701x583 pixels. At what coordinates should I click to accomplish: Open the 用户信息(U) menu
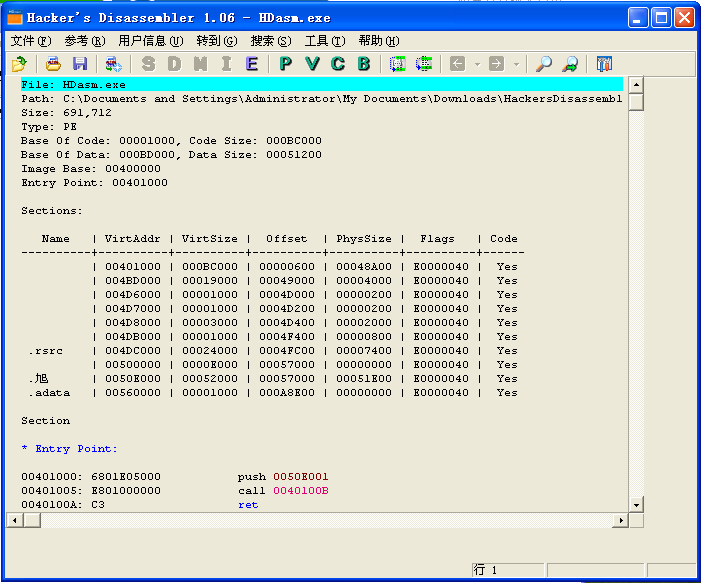click(x=151, y=41)
